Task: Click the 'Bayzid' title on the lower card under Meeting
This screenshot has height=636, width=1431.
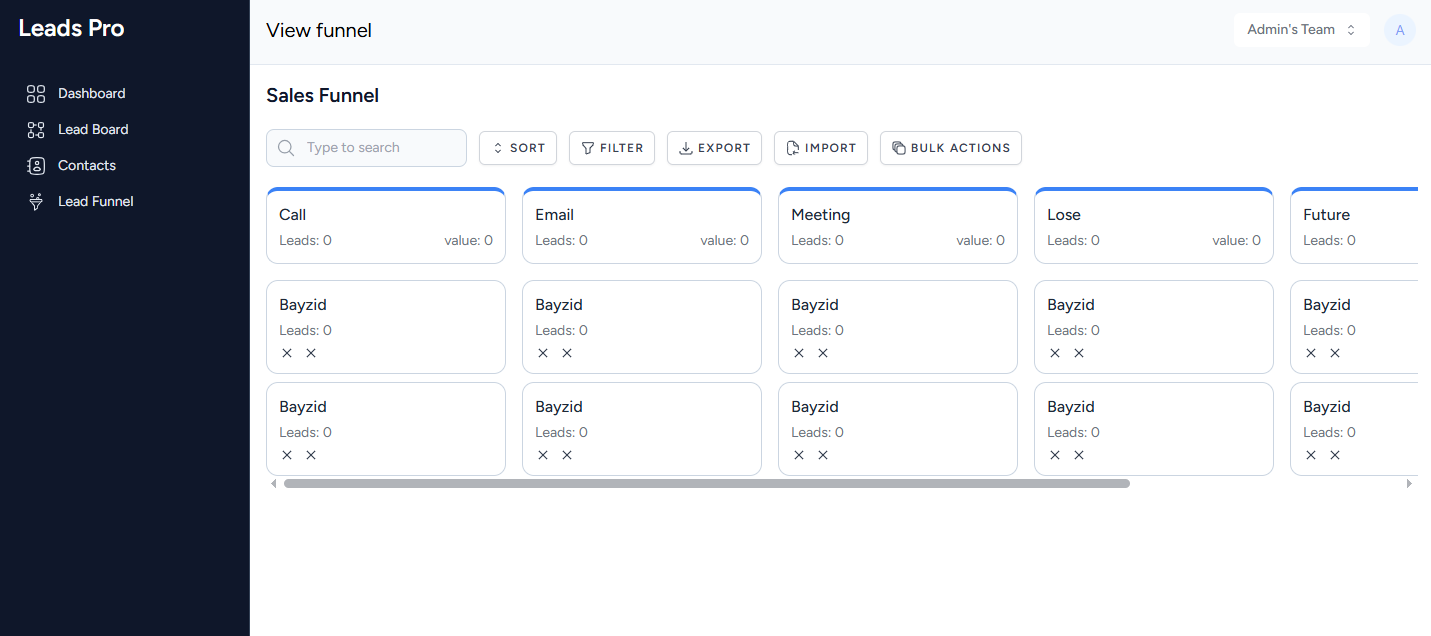Action: coord(815,407)
